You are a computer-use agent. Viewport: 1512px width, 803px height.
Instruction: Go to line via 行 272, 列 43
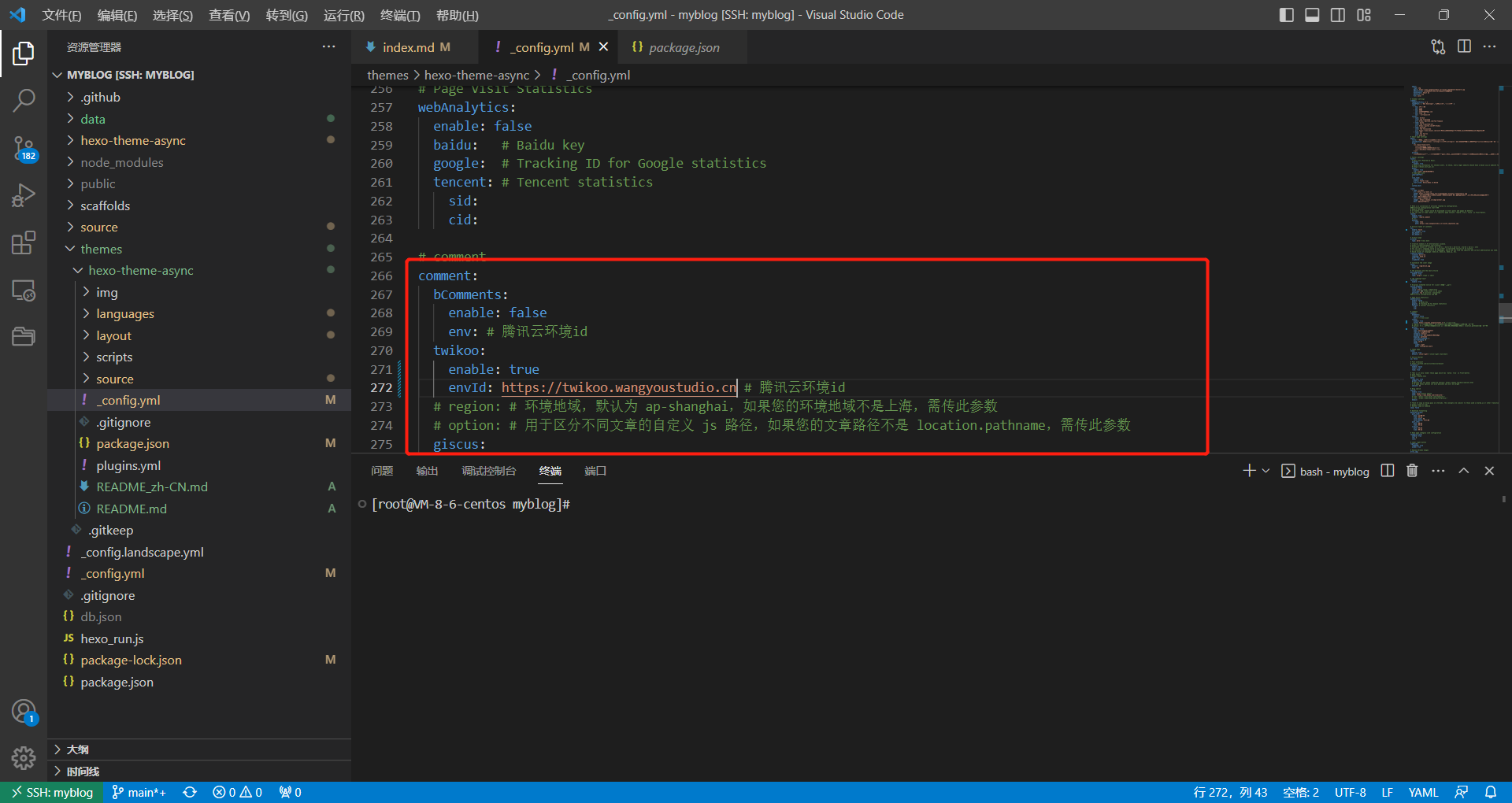1230,792
